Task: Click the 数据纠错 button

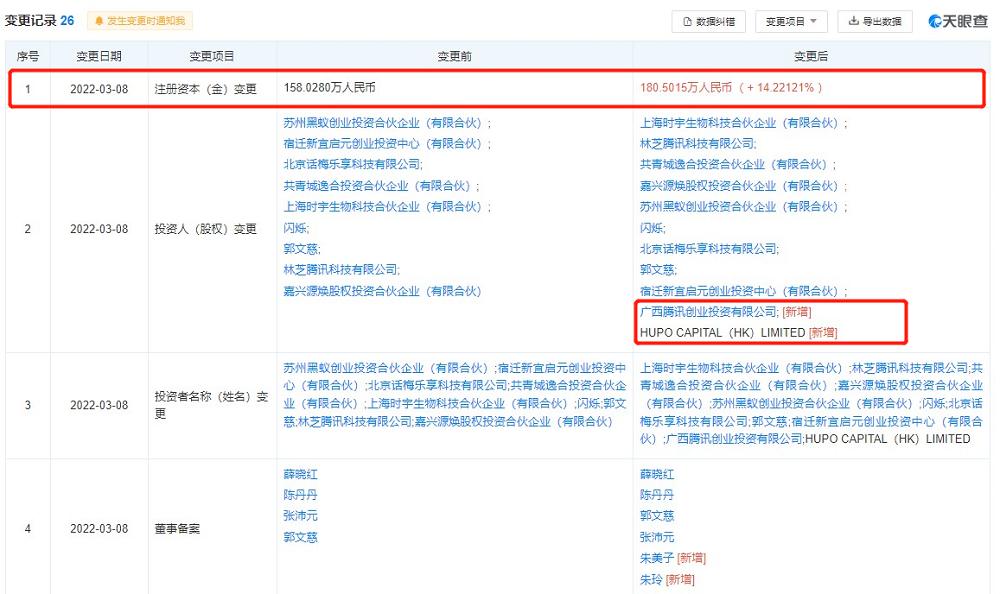Action: point(709,22)
